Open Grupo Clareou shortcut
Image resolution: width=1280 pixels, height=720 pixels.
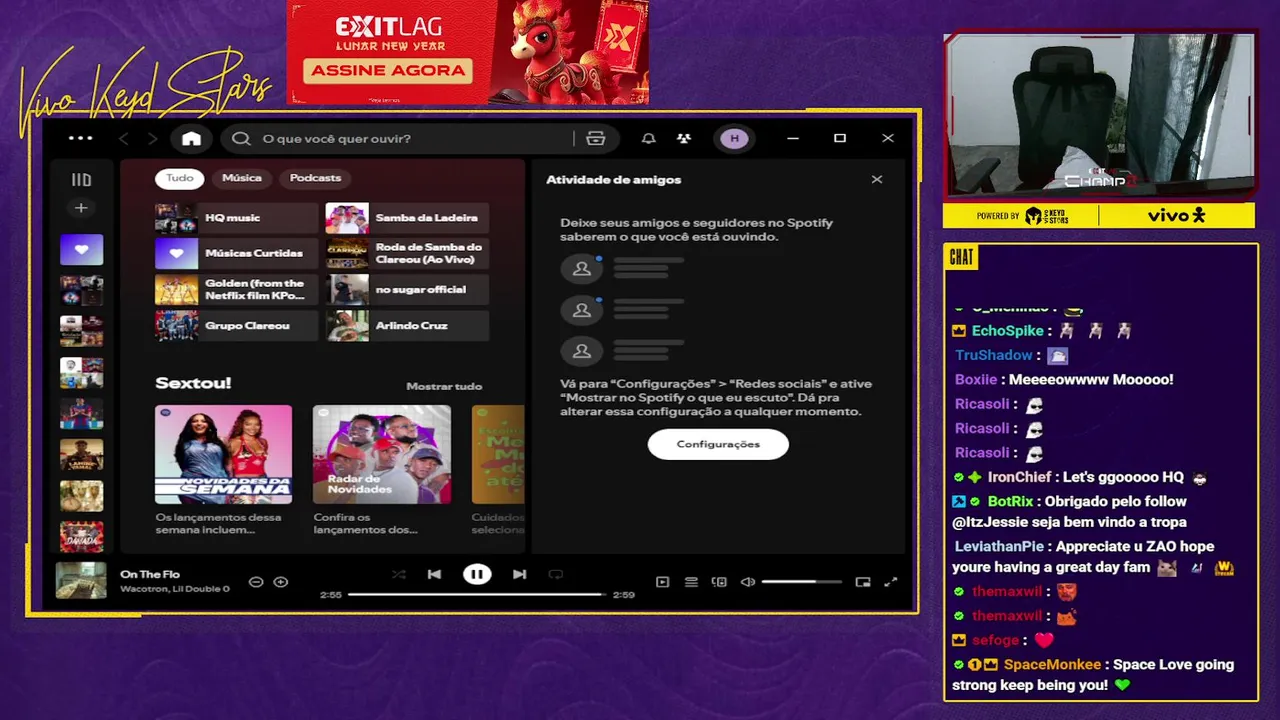click(236, 326)
